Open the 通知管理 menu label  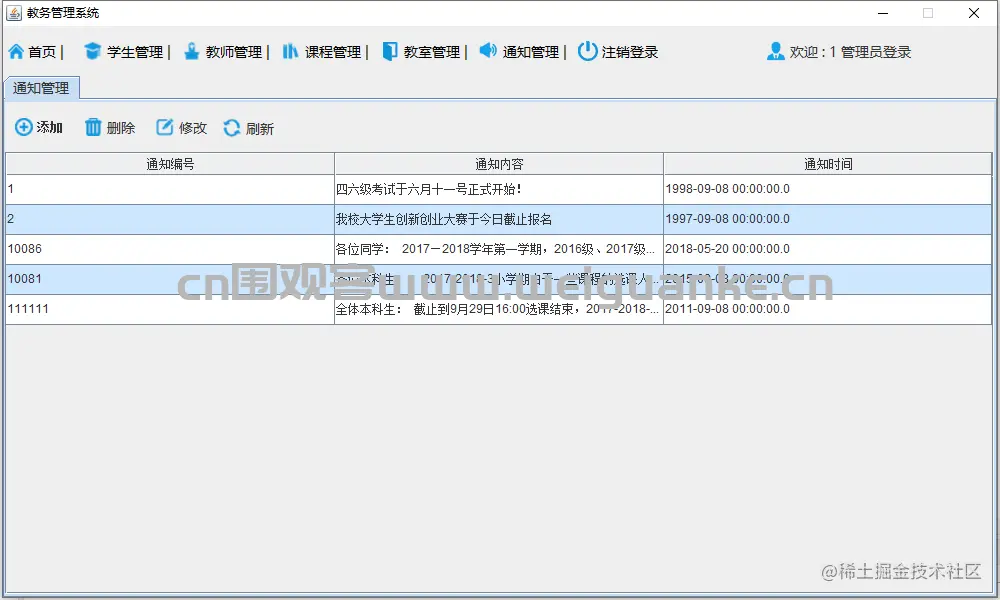point(531,52)
